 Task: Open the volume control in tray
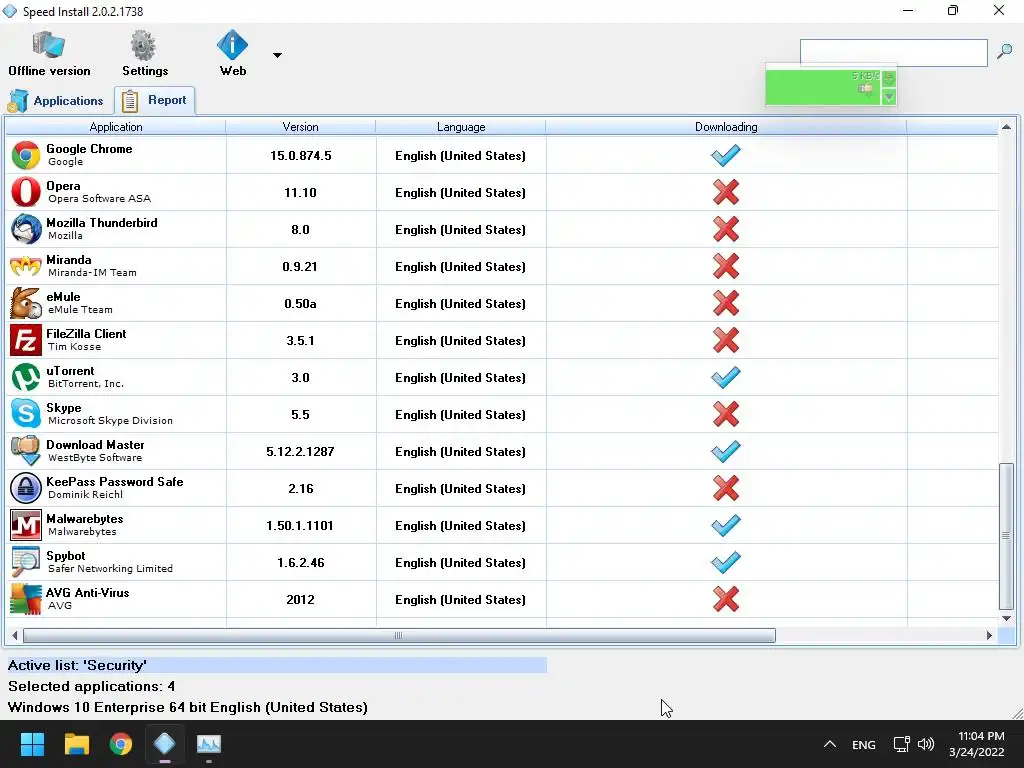pyautogui.click(x=925, y=744)
